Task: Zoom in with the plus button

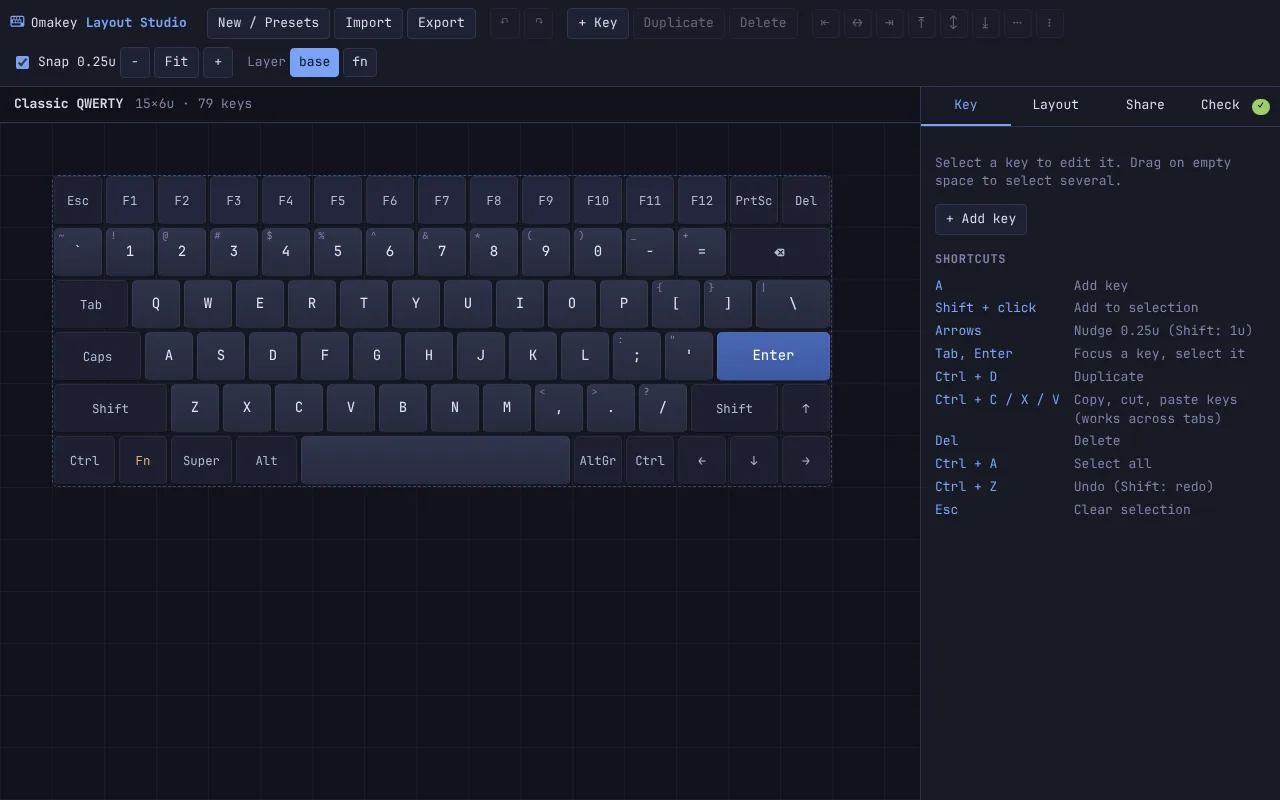Action: [218, 62]
